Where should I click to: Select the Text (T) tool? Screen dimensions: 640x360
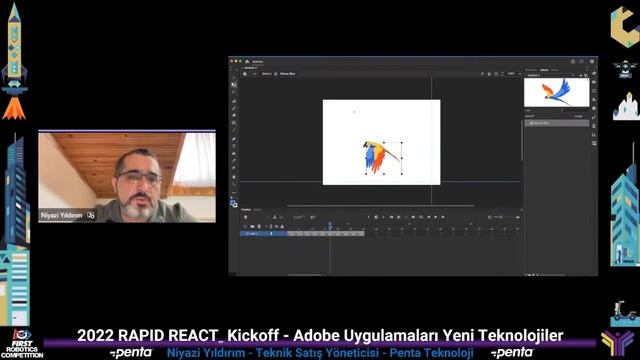pos(234,146)
